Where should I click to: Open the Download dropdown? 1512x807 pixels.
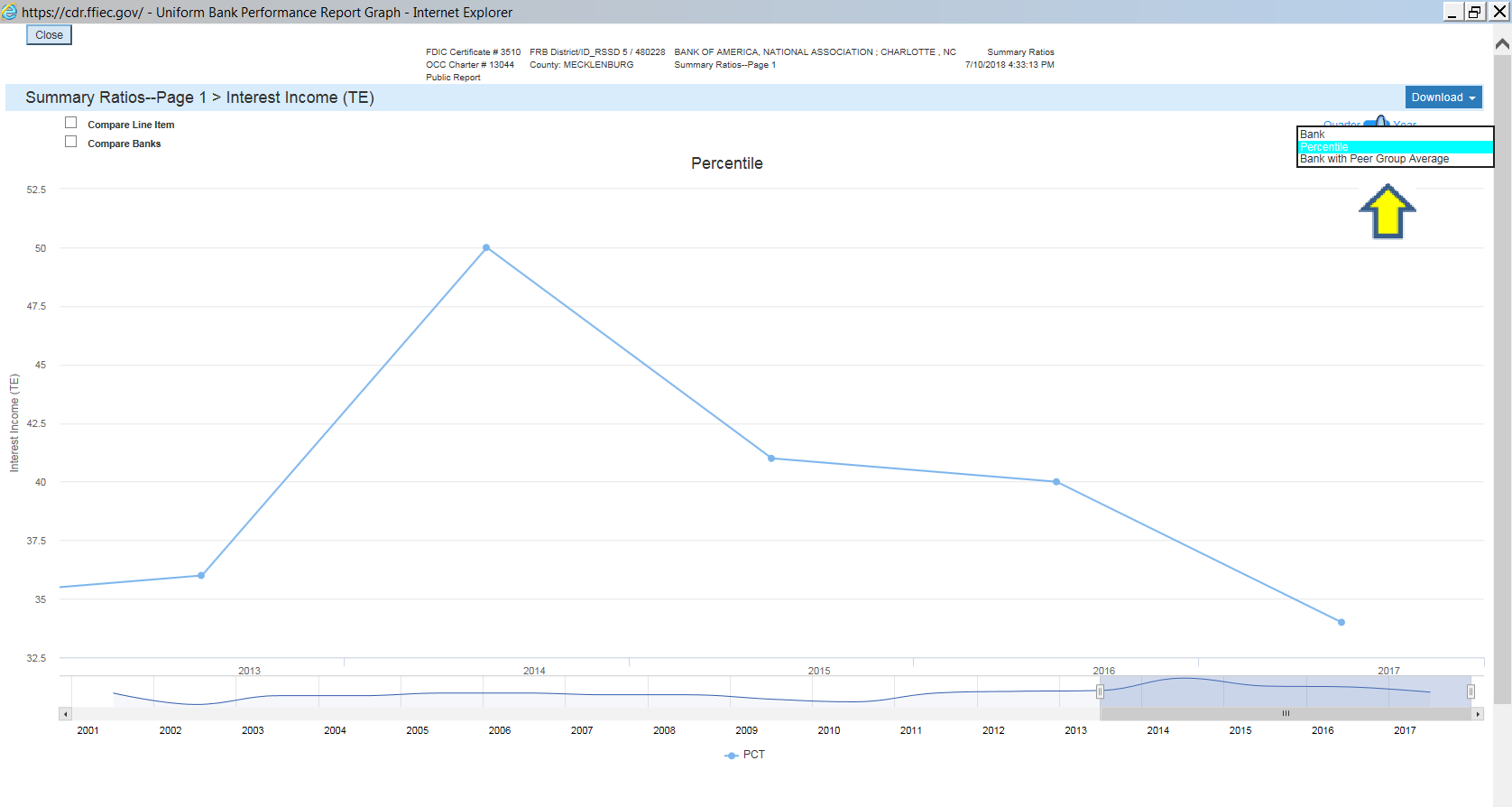[1443, 97]
